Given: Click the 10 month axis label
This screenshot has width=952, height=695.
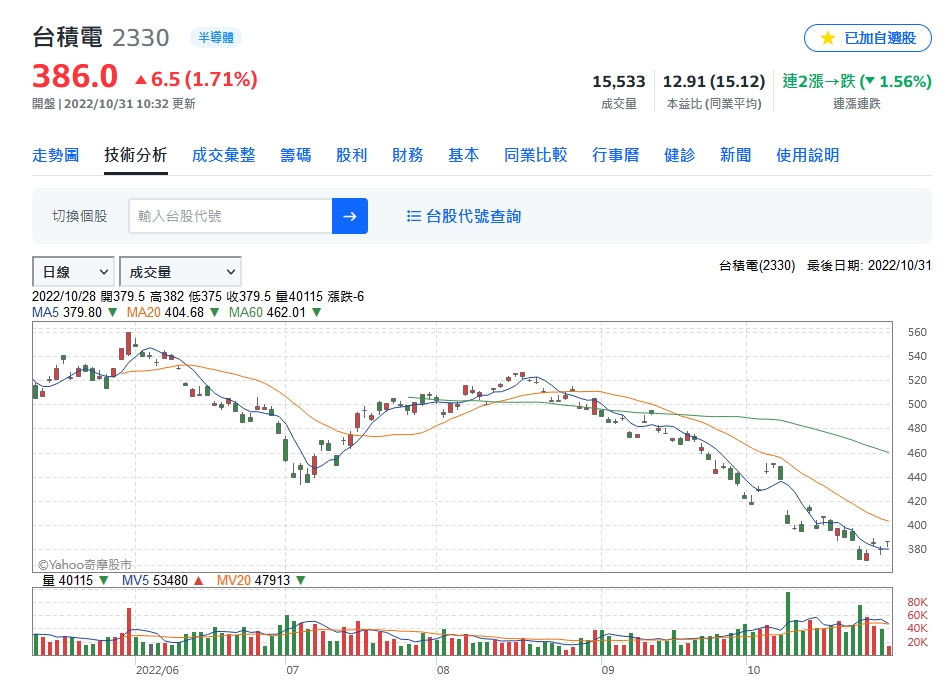Looking at the screenshot, I should pyautogui.click(x=753, y=670).
